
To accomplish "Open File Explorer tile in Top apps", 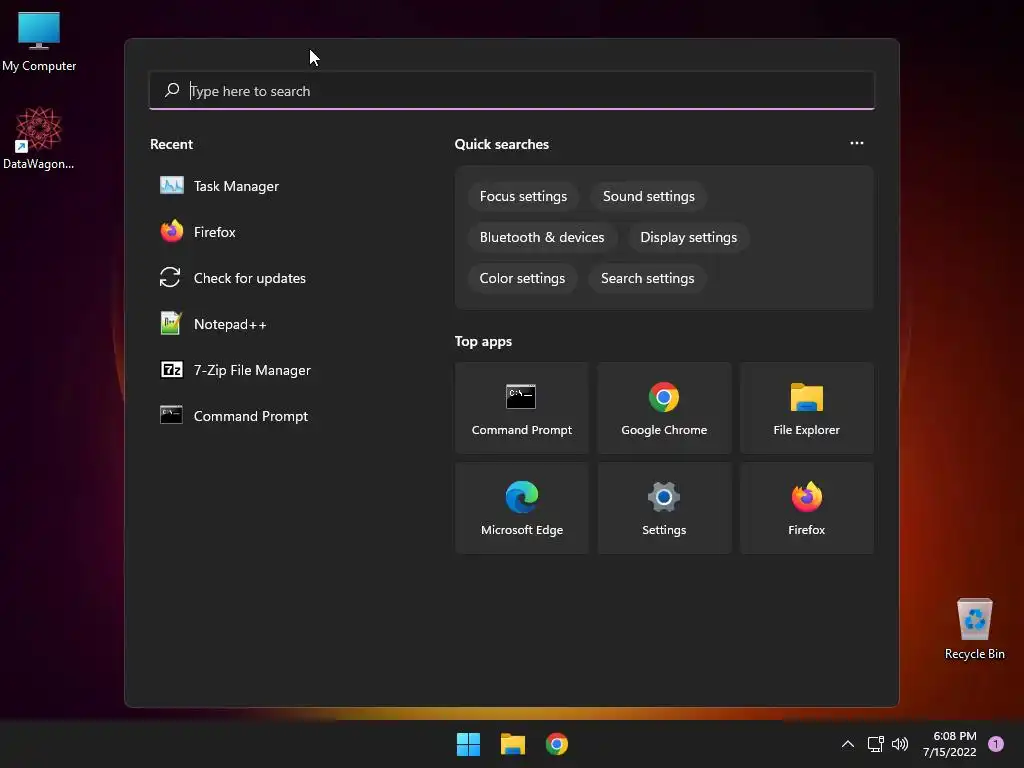I will tap(807, 408).
